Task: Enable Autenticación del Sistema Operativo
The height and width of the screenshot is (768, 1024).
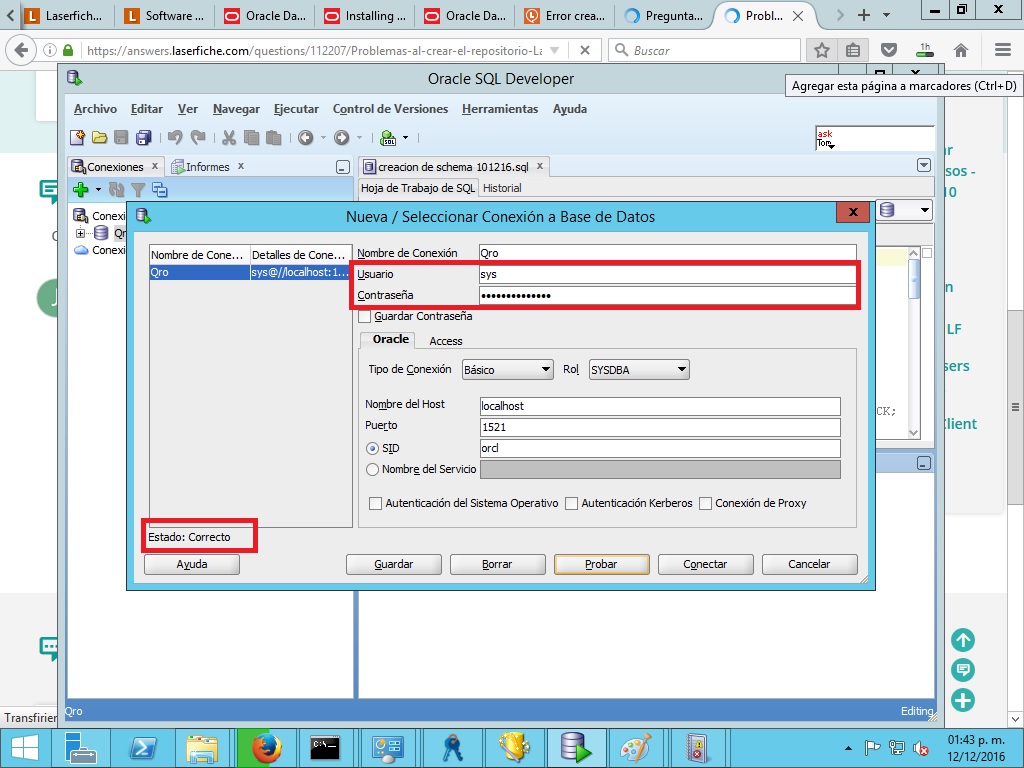Action: pos(376,504)
